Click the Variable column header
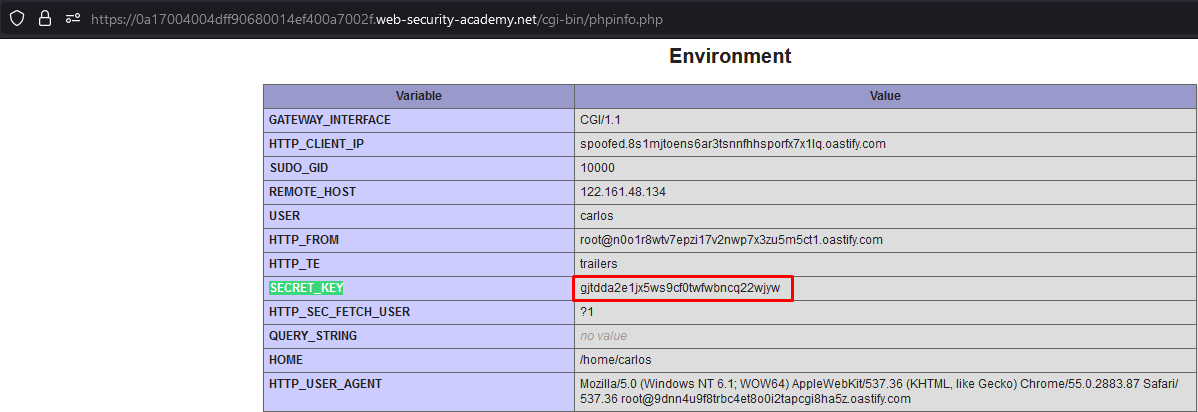This screenshot has height=412, width=1198. point(419,96)
